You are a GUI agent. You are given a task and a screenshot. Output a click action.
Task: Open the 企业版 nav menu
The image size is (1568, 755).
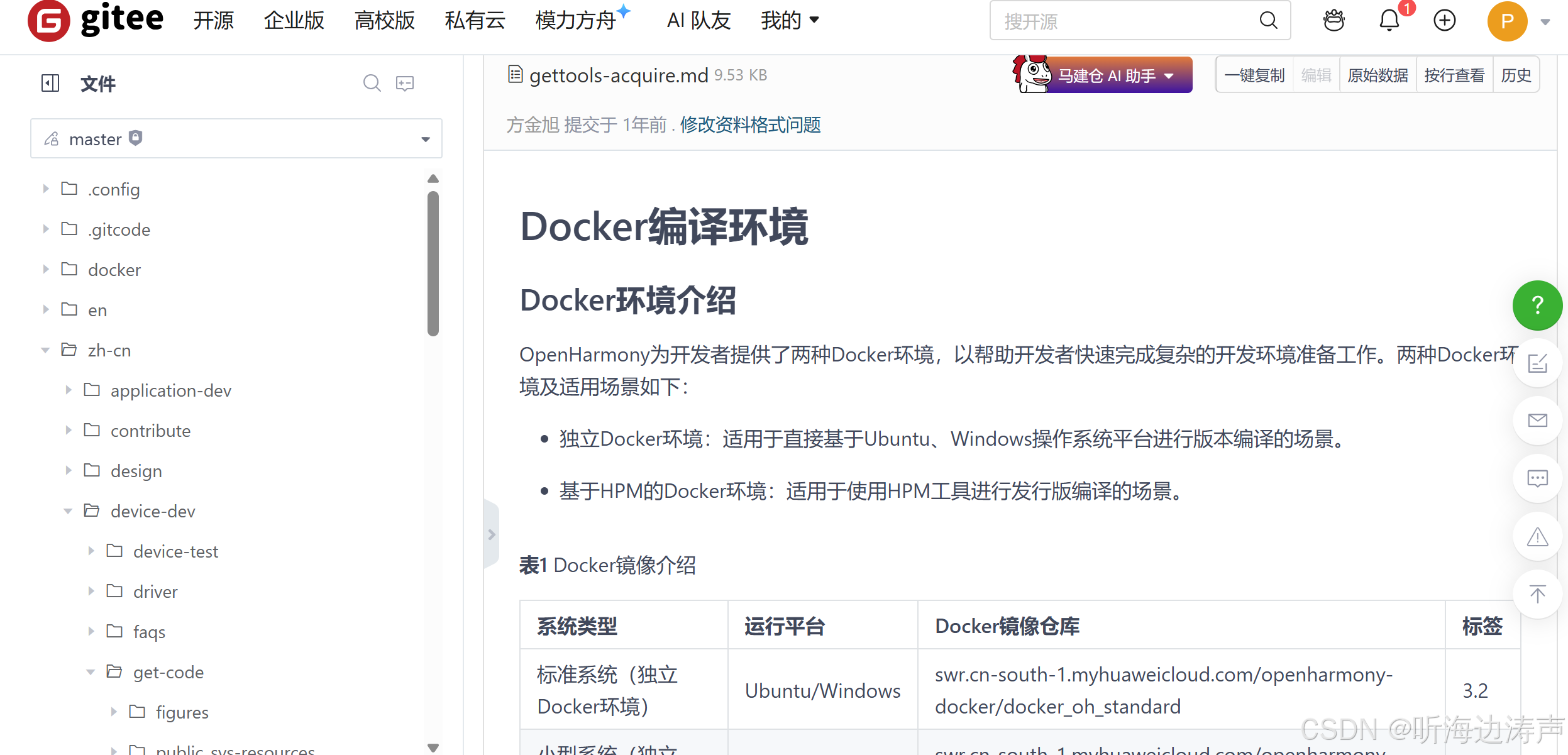(294, 21)
